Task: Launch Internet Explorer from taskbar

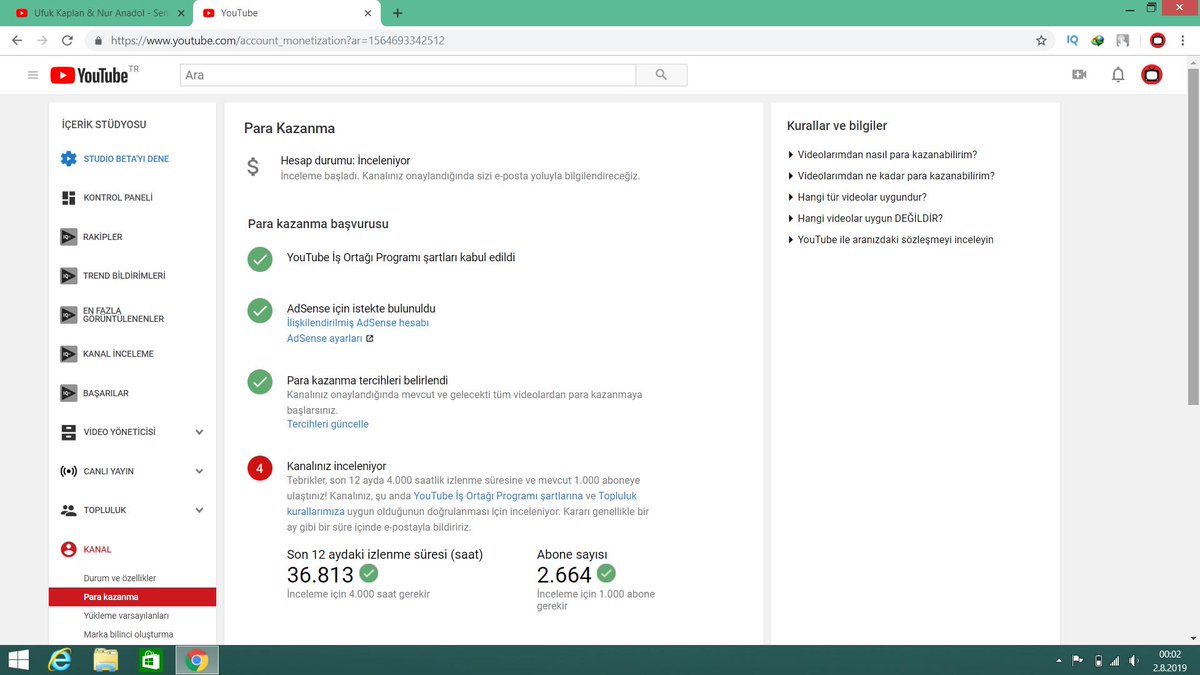Action: tap(62, 660)
